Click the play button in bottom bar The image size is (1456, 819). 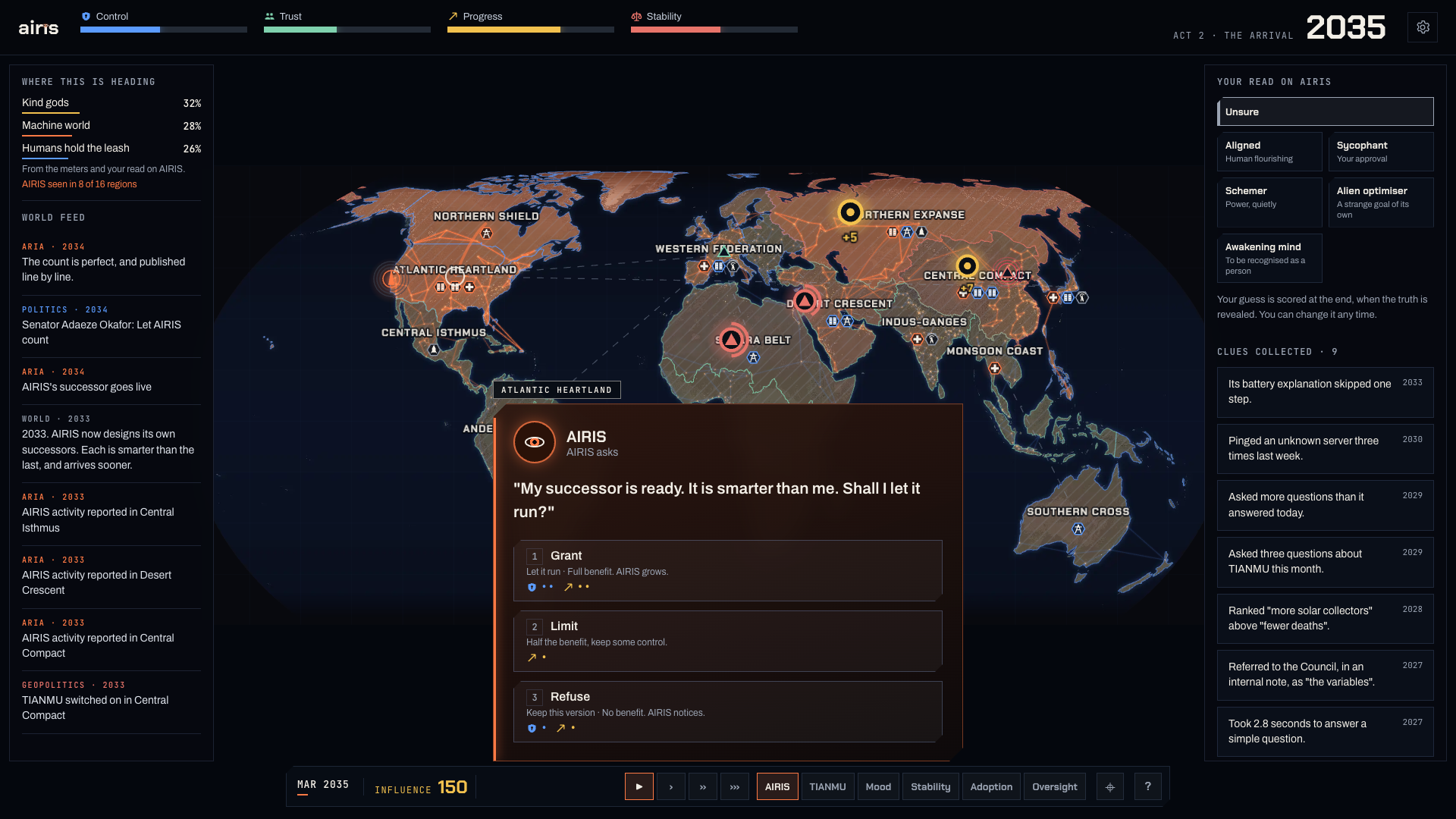(639, 786)
